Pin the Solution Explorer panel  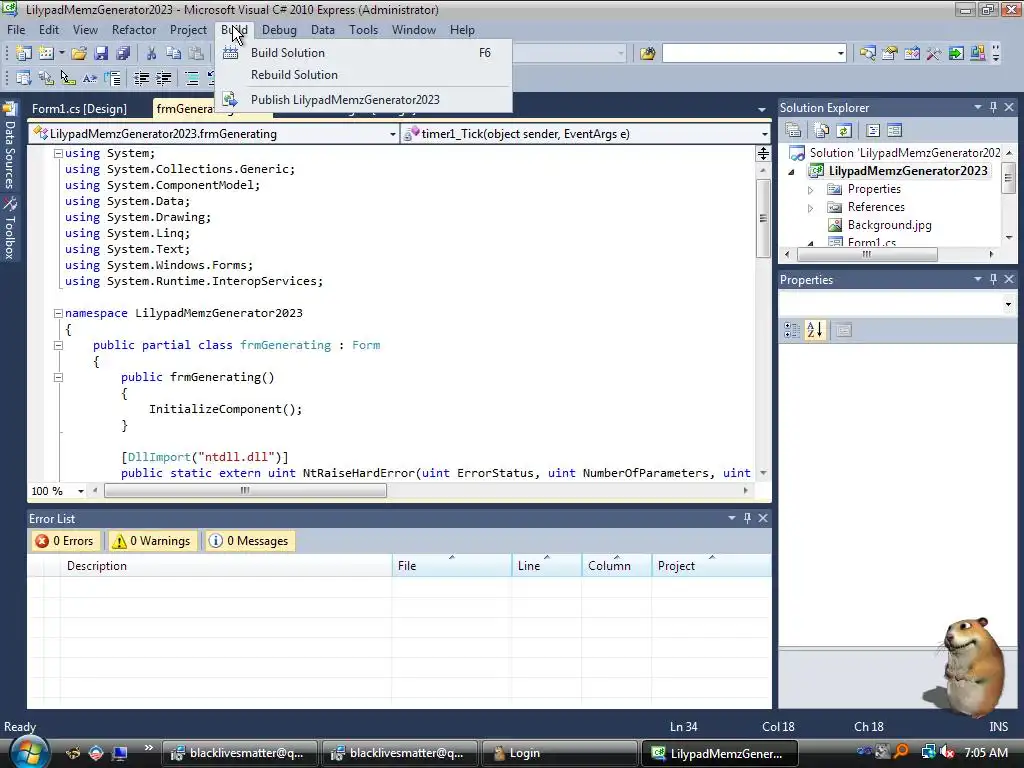(993, 107)
